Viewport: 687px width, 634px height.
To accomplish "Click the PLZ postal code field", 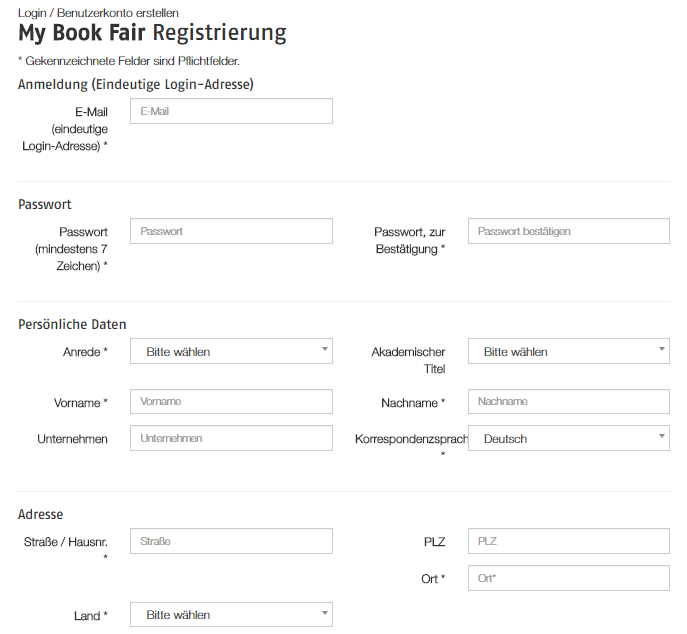I will (x=568, y=542).
